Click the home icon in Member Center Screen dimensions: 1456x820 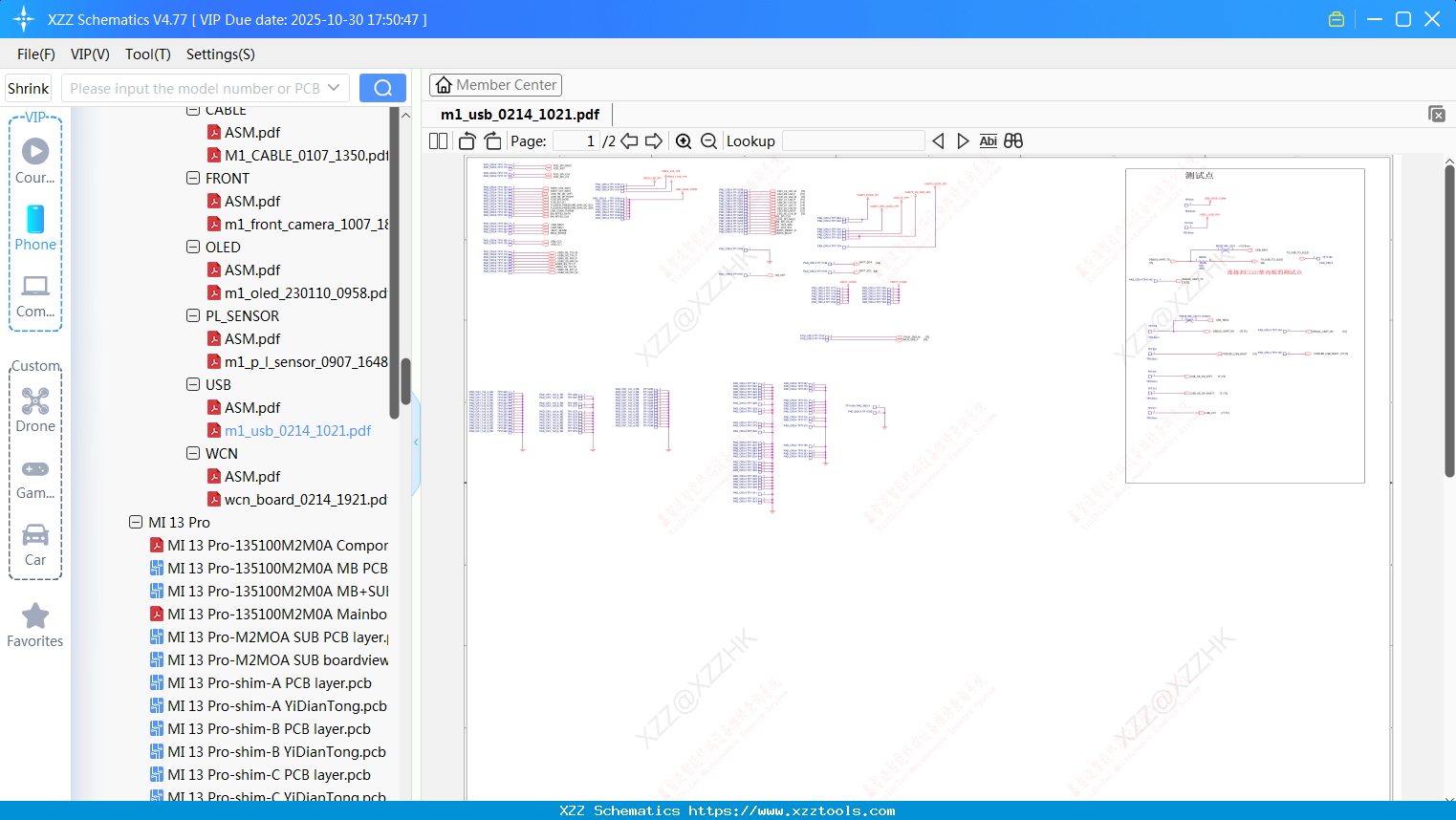tap(444, 85)
